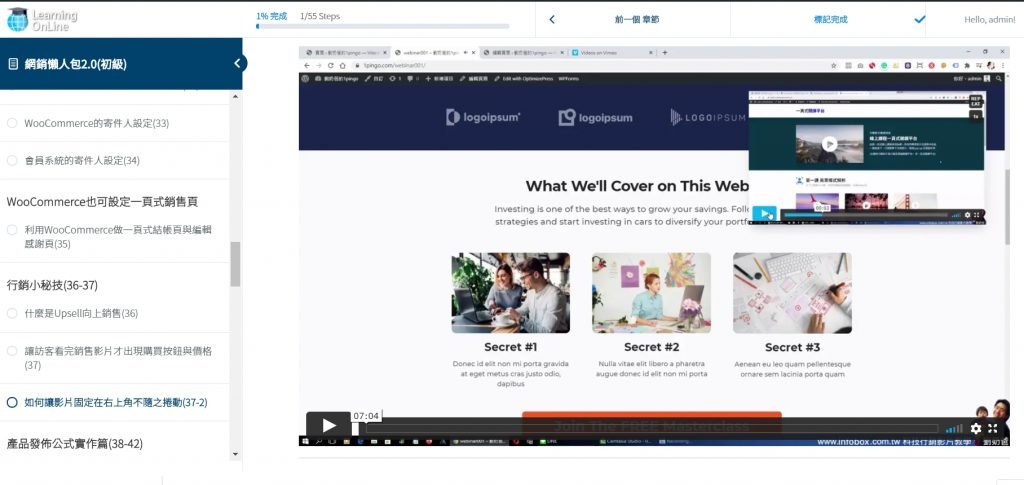Viewport: 1024px width, 485px height.
Task: Open main video settings gear
Action: (976, 428)
